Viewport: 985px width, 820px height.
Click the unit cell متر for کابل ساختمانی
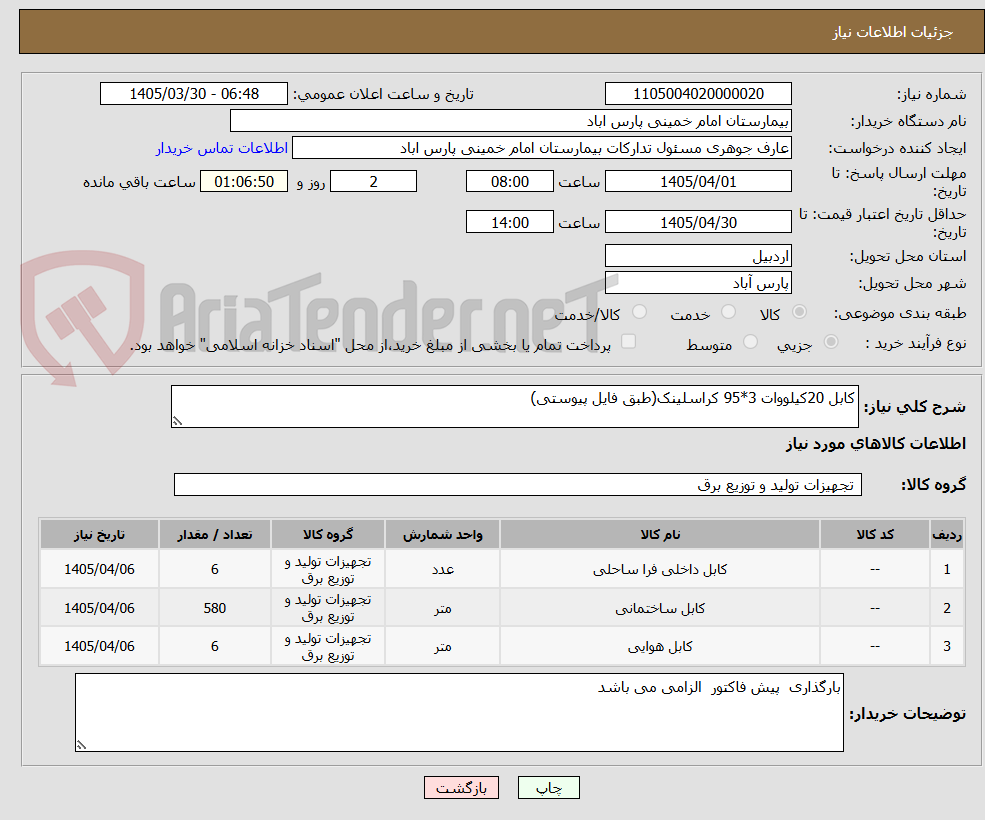tap(442, 608)
